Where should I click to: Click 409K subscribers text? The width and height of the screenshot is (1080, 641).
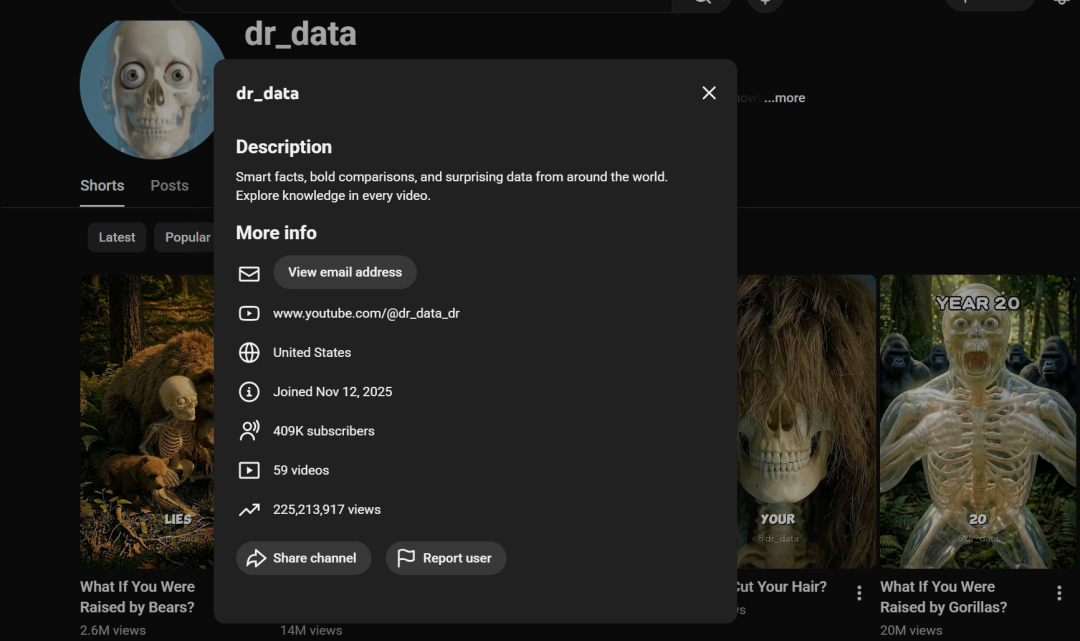324,431
